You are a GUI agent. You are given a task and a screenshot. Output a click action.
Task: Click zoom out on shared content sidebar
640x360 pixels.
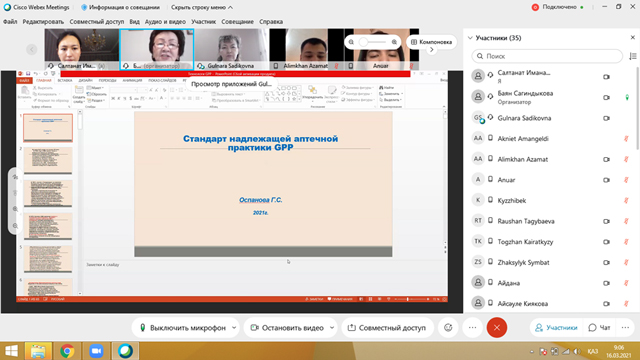[x=16, y=226]
